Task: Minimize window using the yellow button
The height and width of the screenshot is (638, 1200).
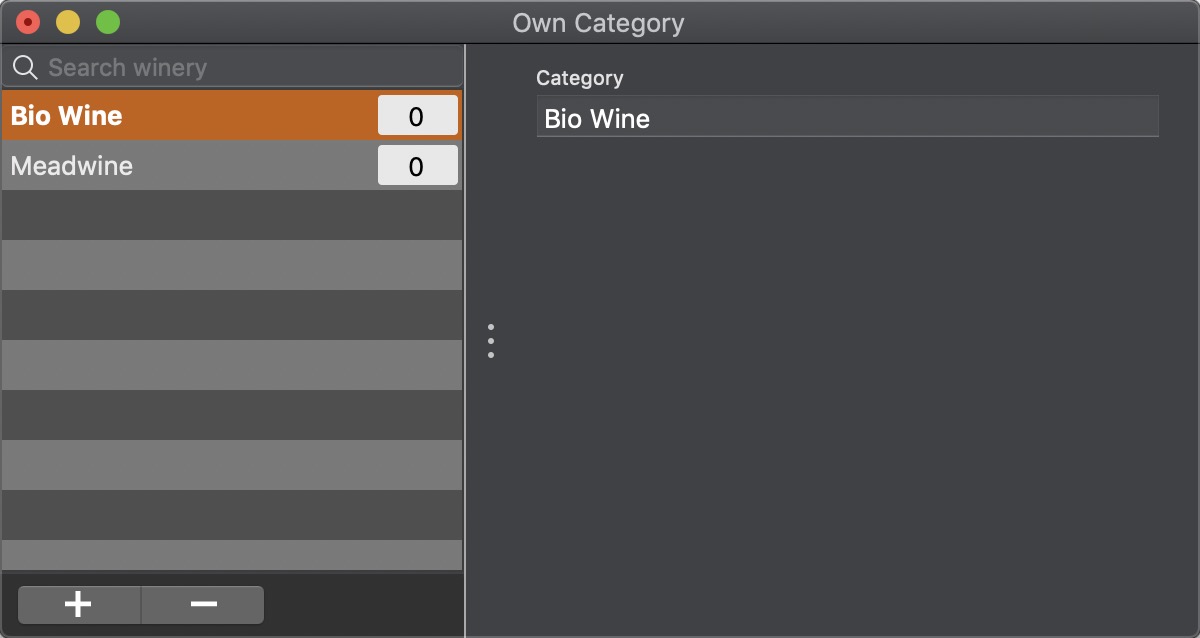Action: [x=68, y=22]
